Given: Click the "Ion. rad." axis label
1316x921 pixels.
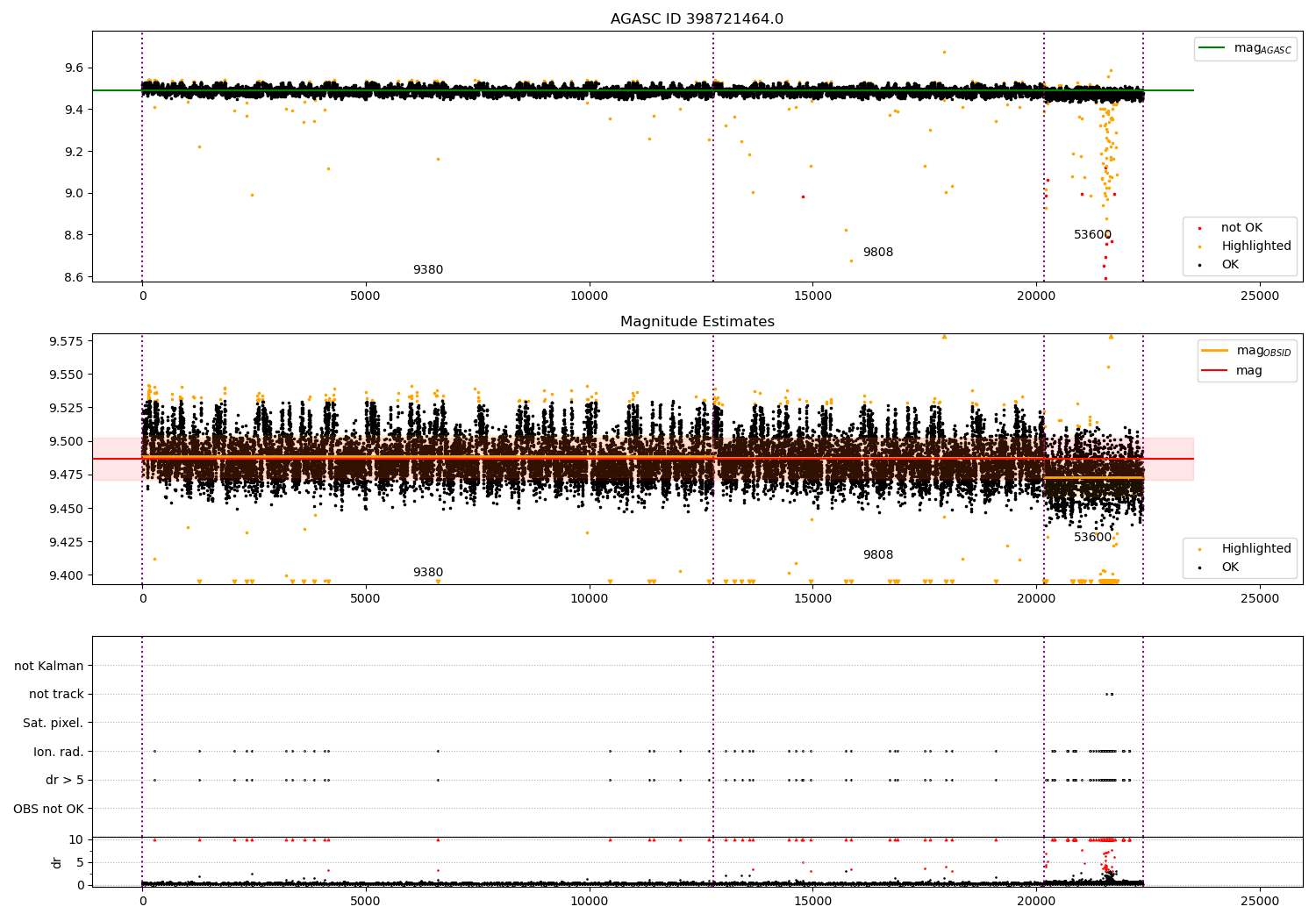Looking at the screenshot, I should point(59,752).
